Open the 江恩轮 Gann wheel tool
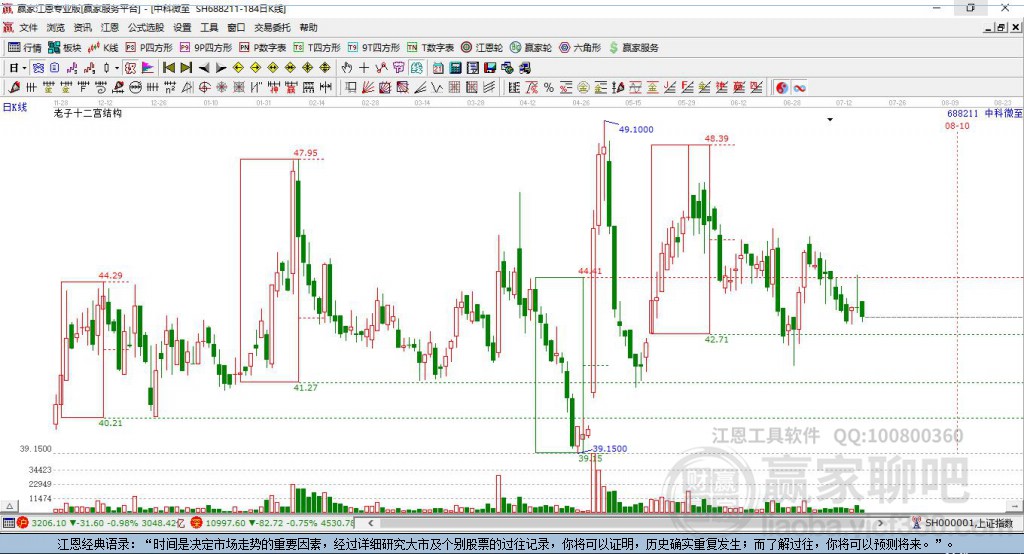This screenshot has width=1024, height=554. [482, 48]
